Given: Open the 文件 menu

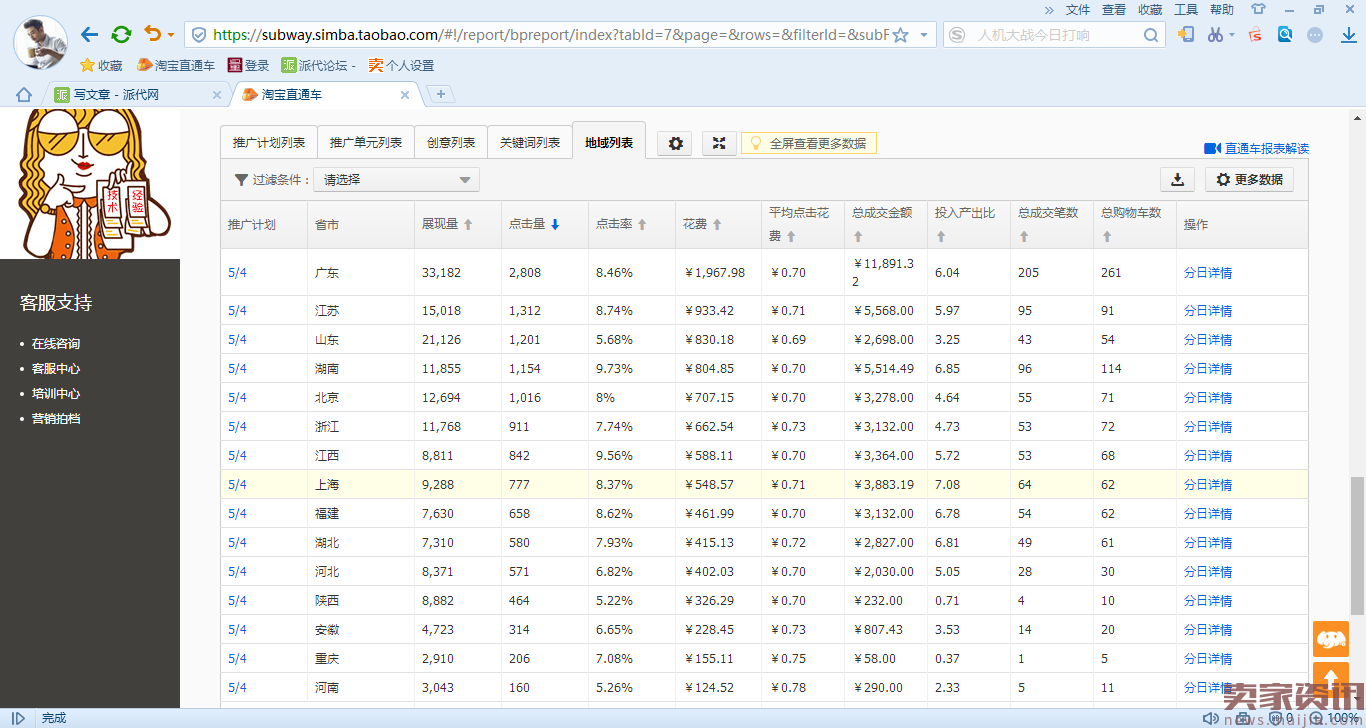Looking at the screenshot, I should (x=1078, y=9).
